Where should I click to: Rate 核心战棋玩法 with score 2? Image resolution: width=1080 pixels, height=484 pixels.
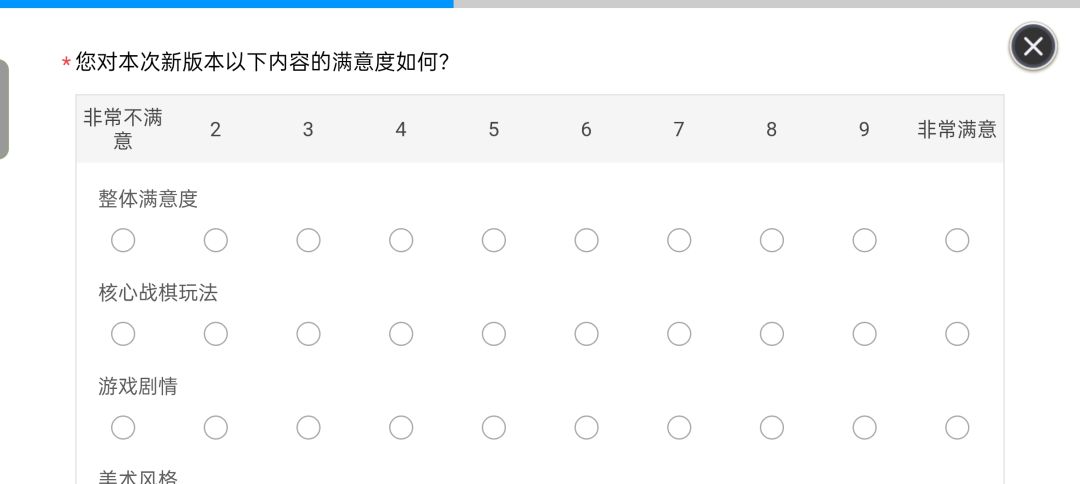coord(216,334)
